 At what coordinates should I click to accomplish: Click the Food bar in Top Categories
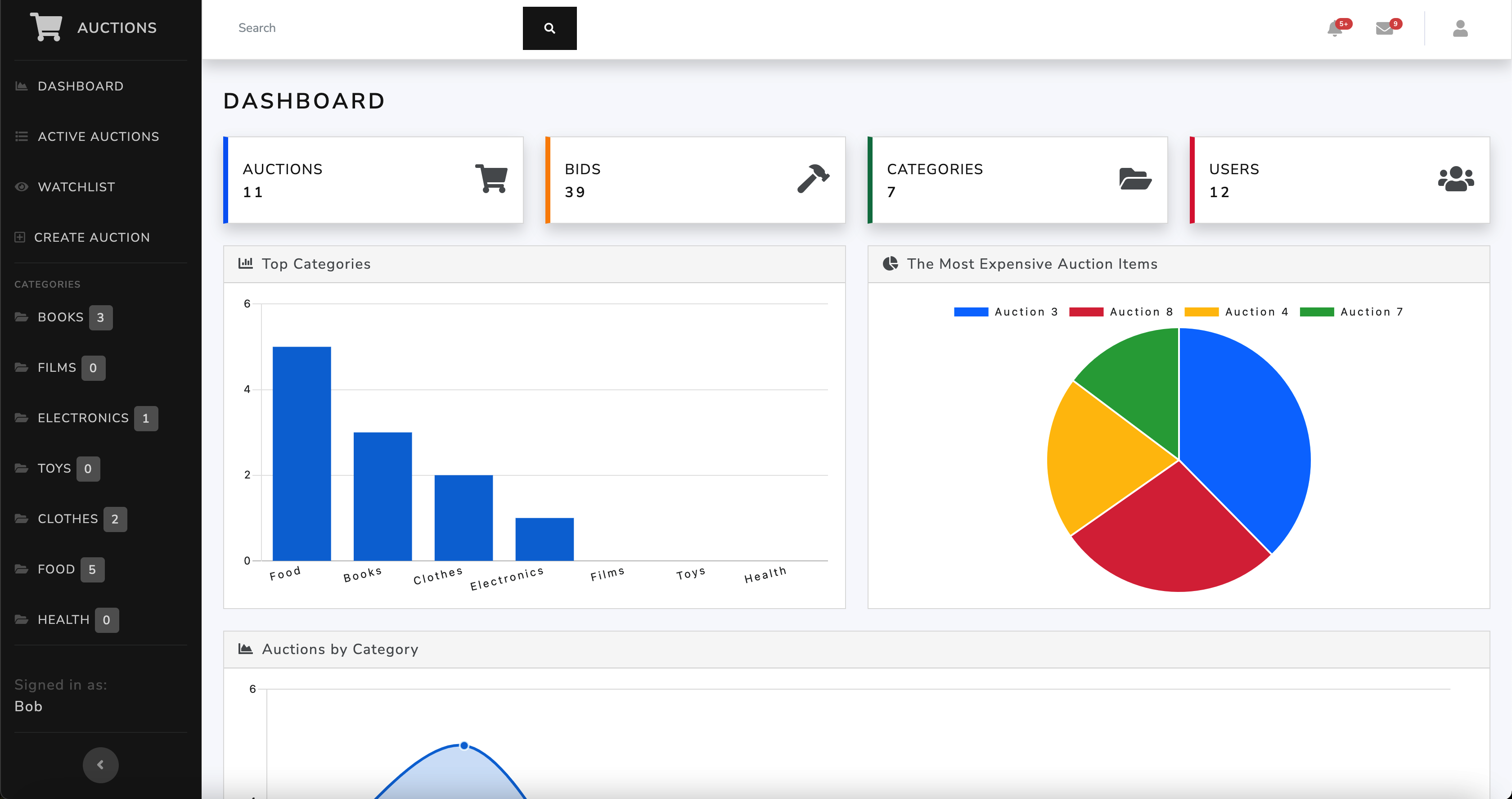(301, 454)
